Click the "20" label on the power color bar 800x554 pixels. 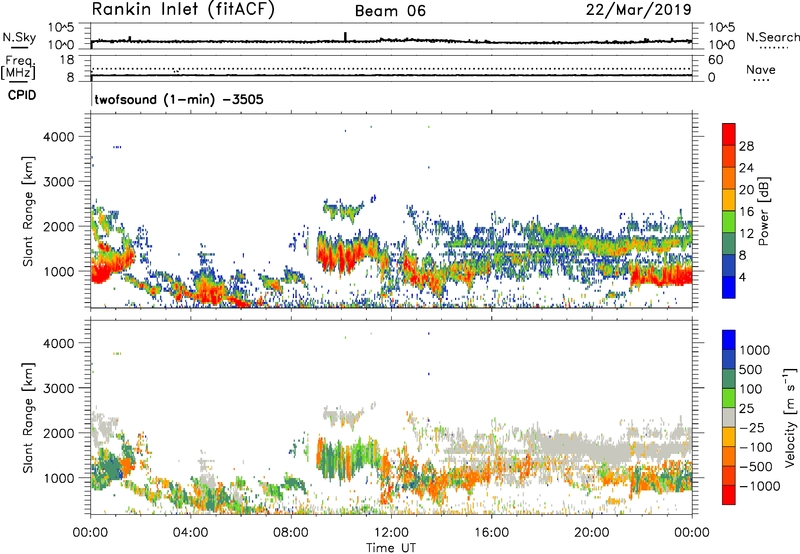(746, 190)
